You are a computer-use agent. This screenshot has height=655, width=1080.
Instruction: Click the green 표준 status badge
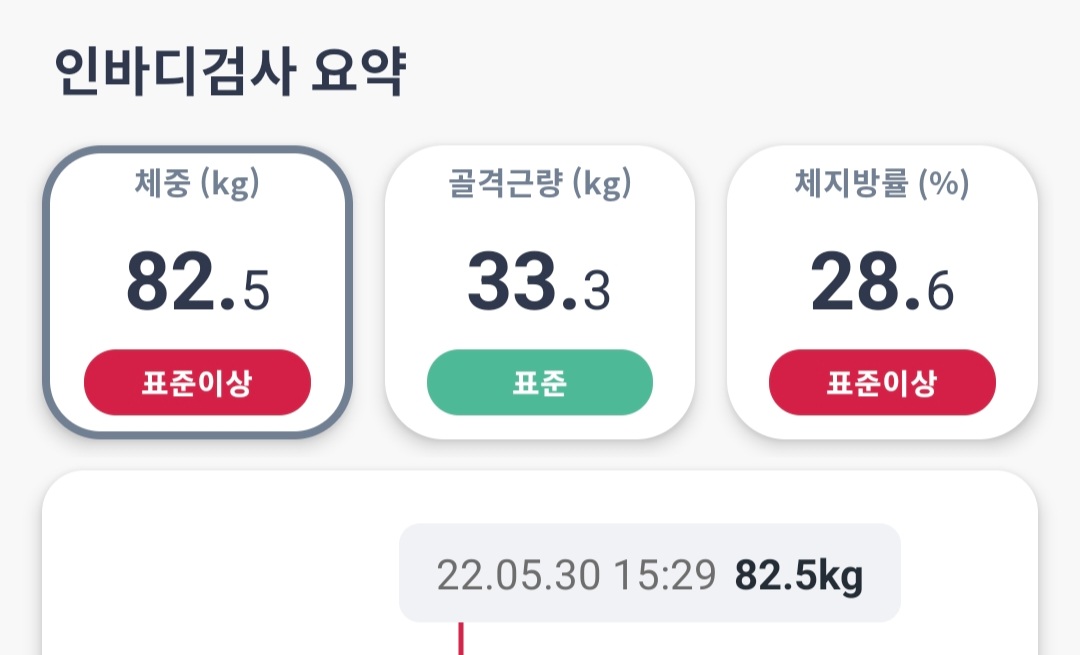point(540,383)
